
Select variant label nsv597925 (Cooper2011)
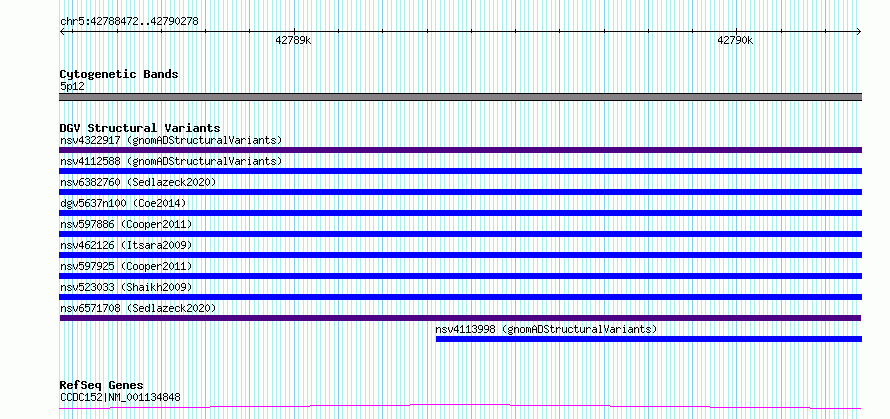click(126, 266)
